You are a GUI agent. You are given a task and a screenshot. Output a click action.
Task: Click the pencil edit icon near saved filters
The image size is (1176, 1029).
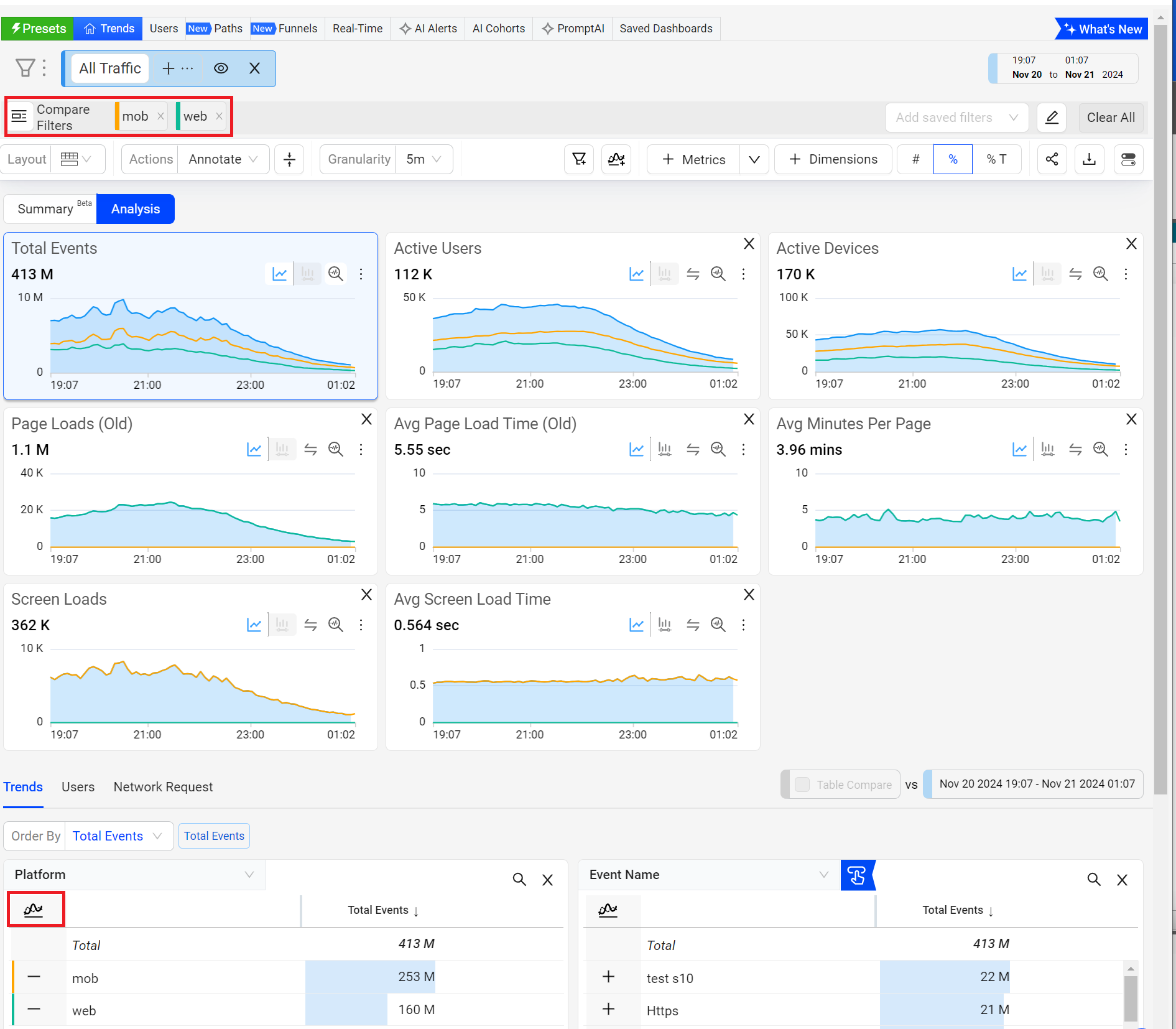pyautogui.click(x=1052, y=118)
